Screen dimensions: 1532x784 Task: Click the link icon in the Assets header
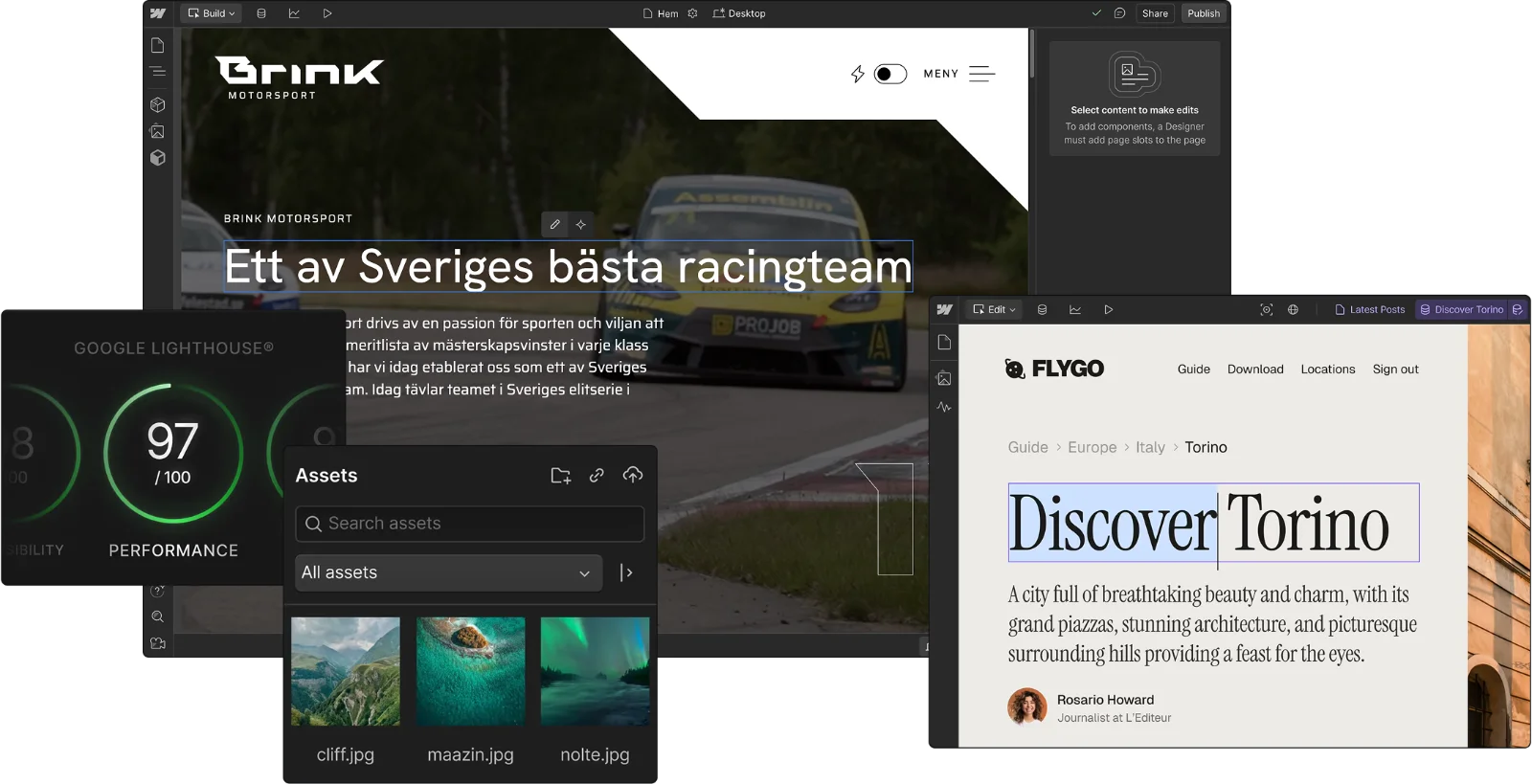597,476
